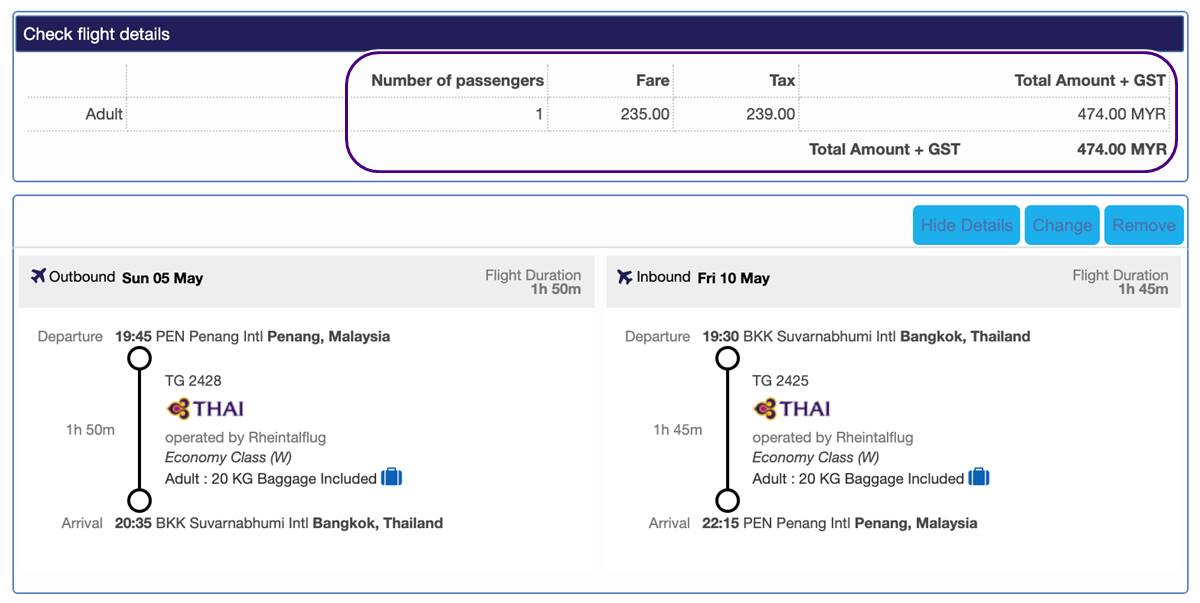Click the total 474.00 MYR amount
This screenshot has width=1200, height=603.
point(1120,149)
